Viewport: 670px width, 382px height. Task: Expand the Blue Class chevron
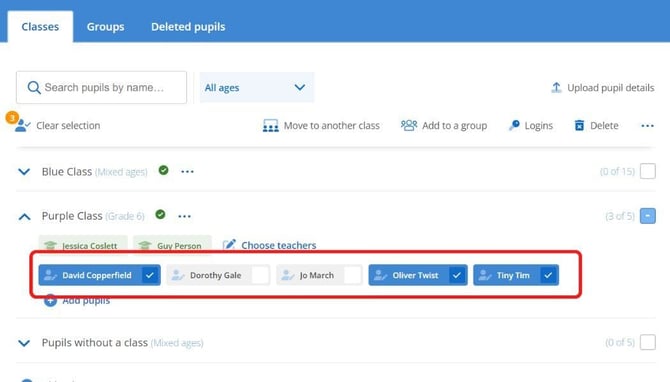click(24, 172)
